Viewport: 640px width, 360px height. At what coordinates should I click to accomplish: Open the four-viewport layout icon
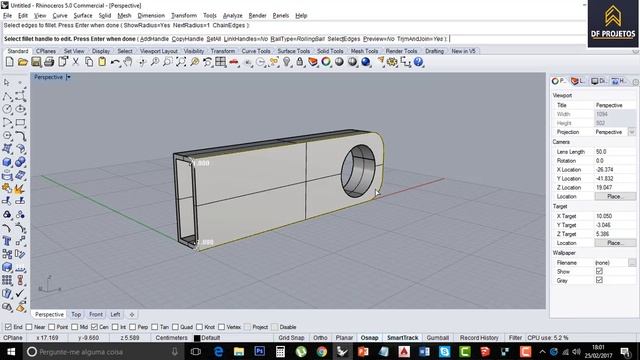[x=220, y=62]
